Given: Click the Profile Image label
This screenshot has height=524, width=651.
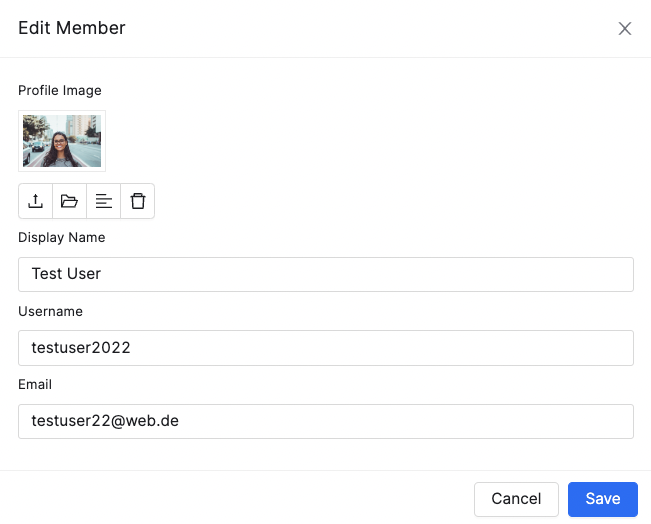Looking at the screenshot, I should click(x=60, y=91).
